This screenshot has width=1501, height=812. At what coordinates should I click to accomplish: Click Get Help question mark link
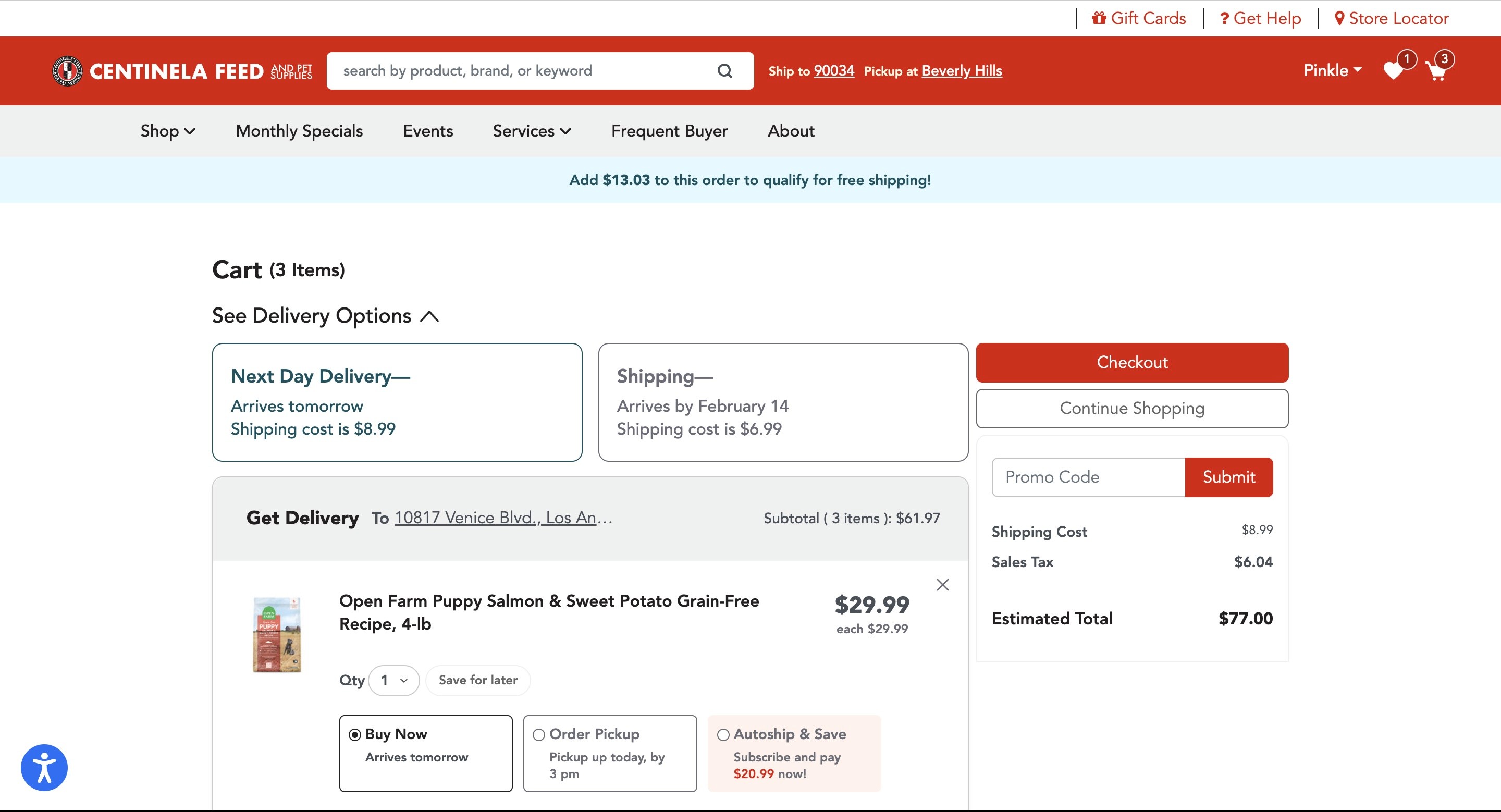1260,19
